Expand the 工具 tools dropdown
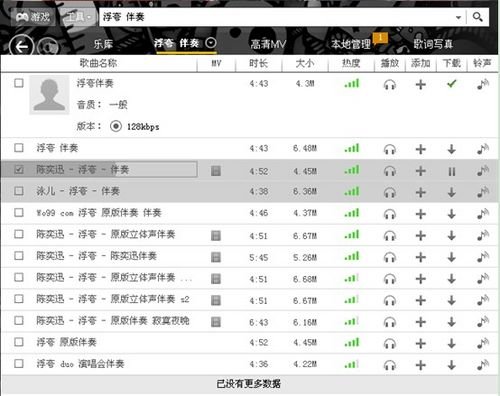 click(78, 17)
